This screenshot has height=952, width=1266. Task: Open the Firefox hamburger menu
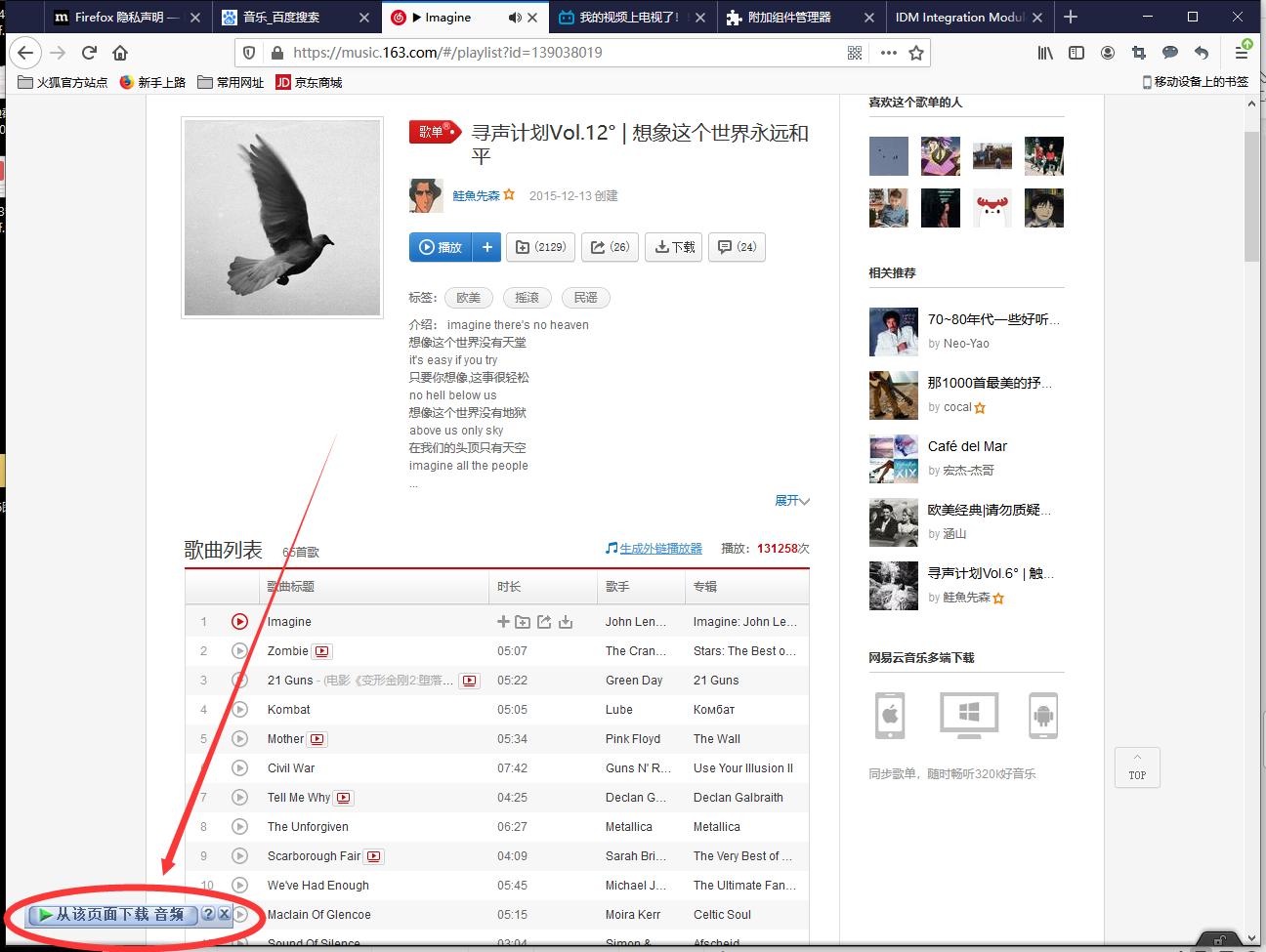pyautogui.click(x=1242, y=53)
